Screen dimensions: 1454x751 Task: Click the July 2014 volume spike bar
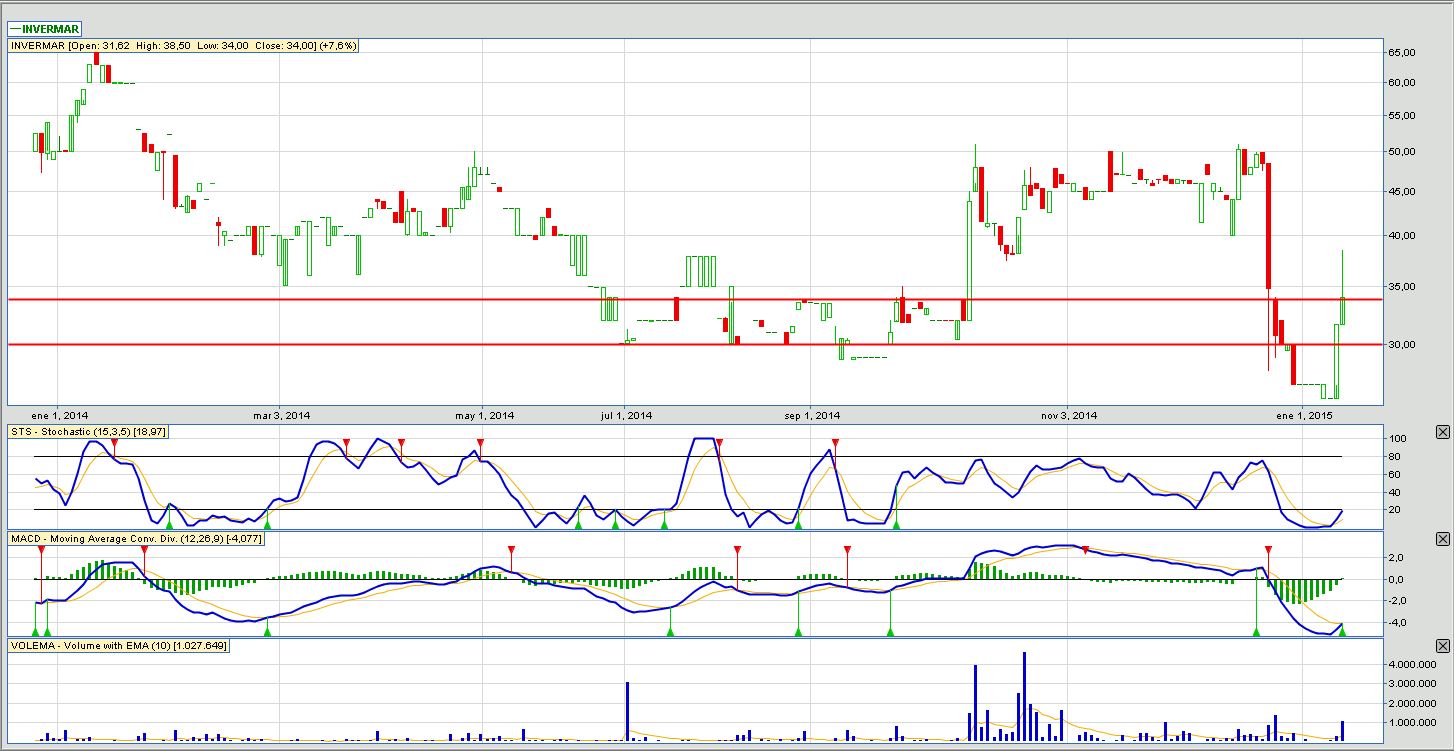point(627,711)
